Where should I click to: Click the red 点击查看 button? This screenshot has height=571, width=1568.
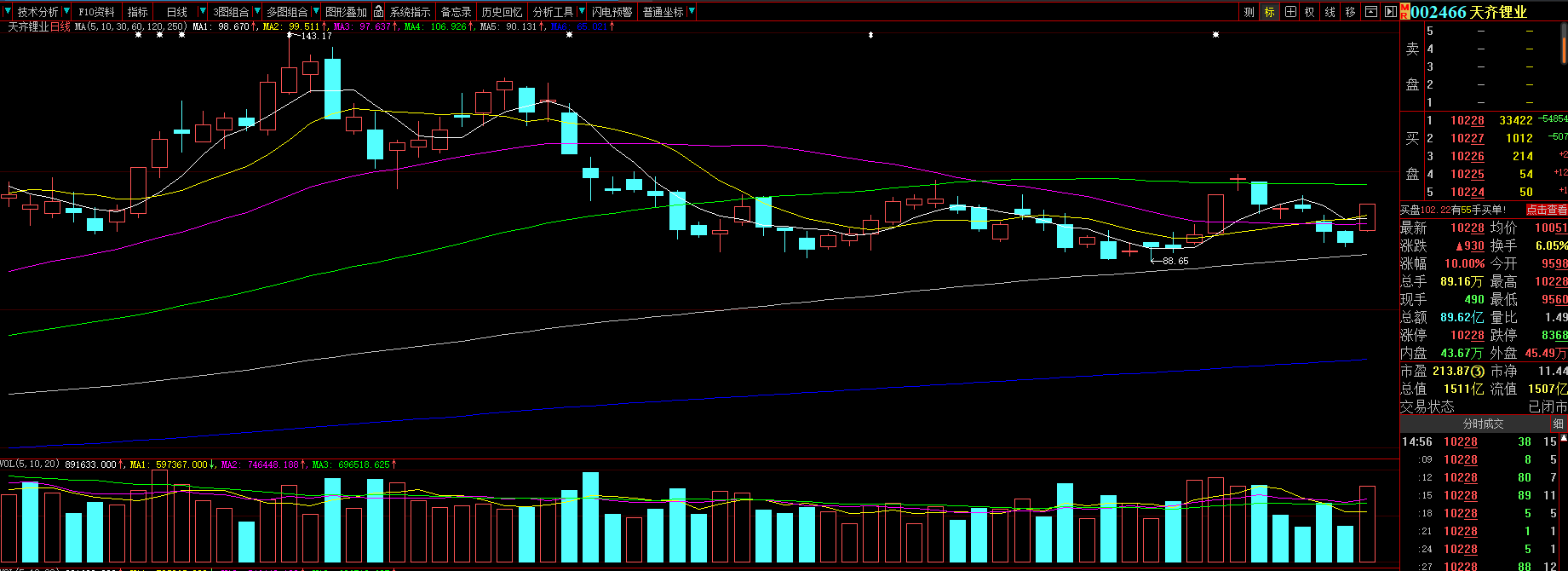pos(1546,210)
